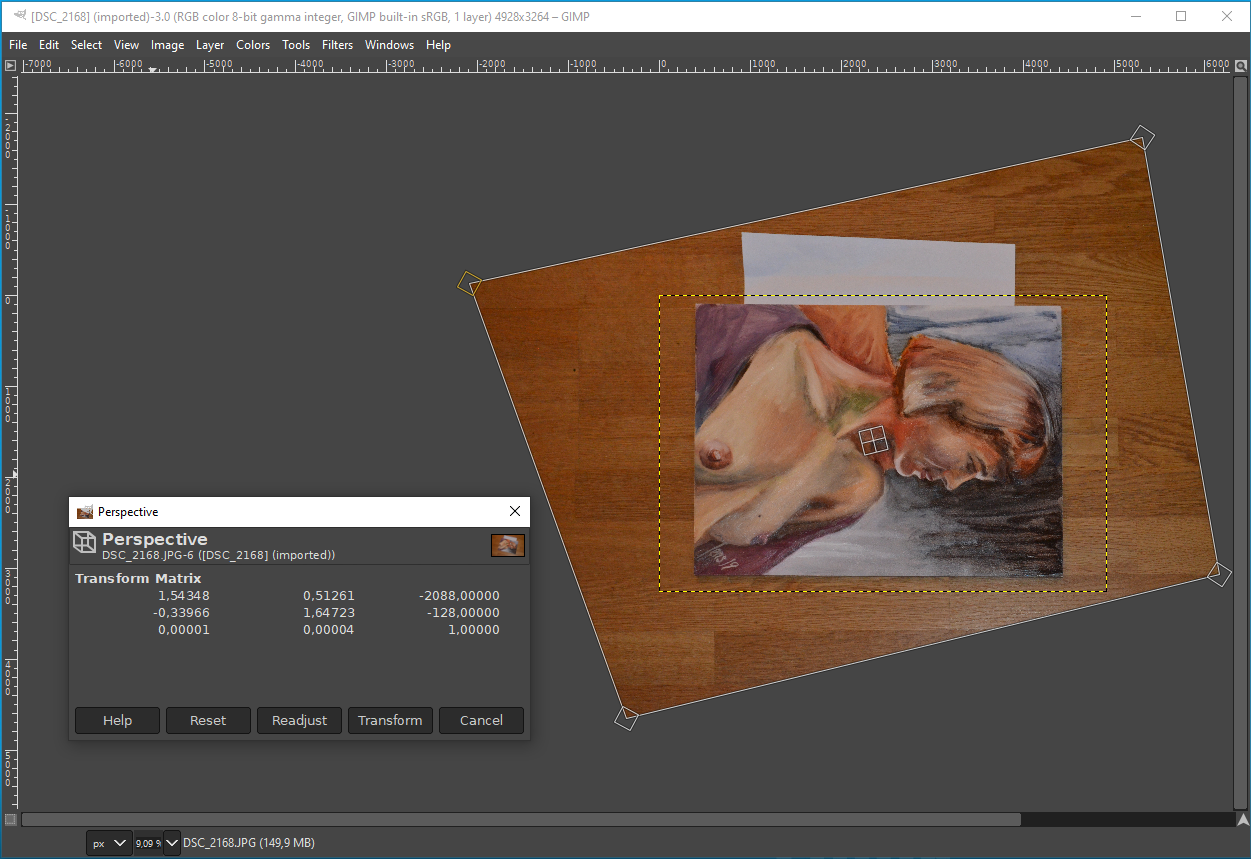Open the Image menu
Image resolution: width=1251 pixels, height=859 pixels.
167,45
